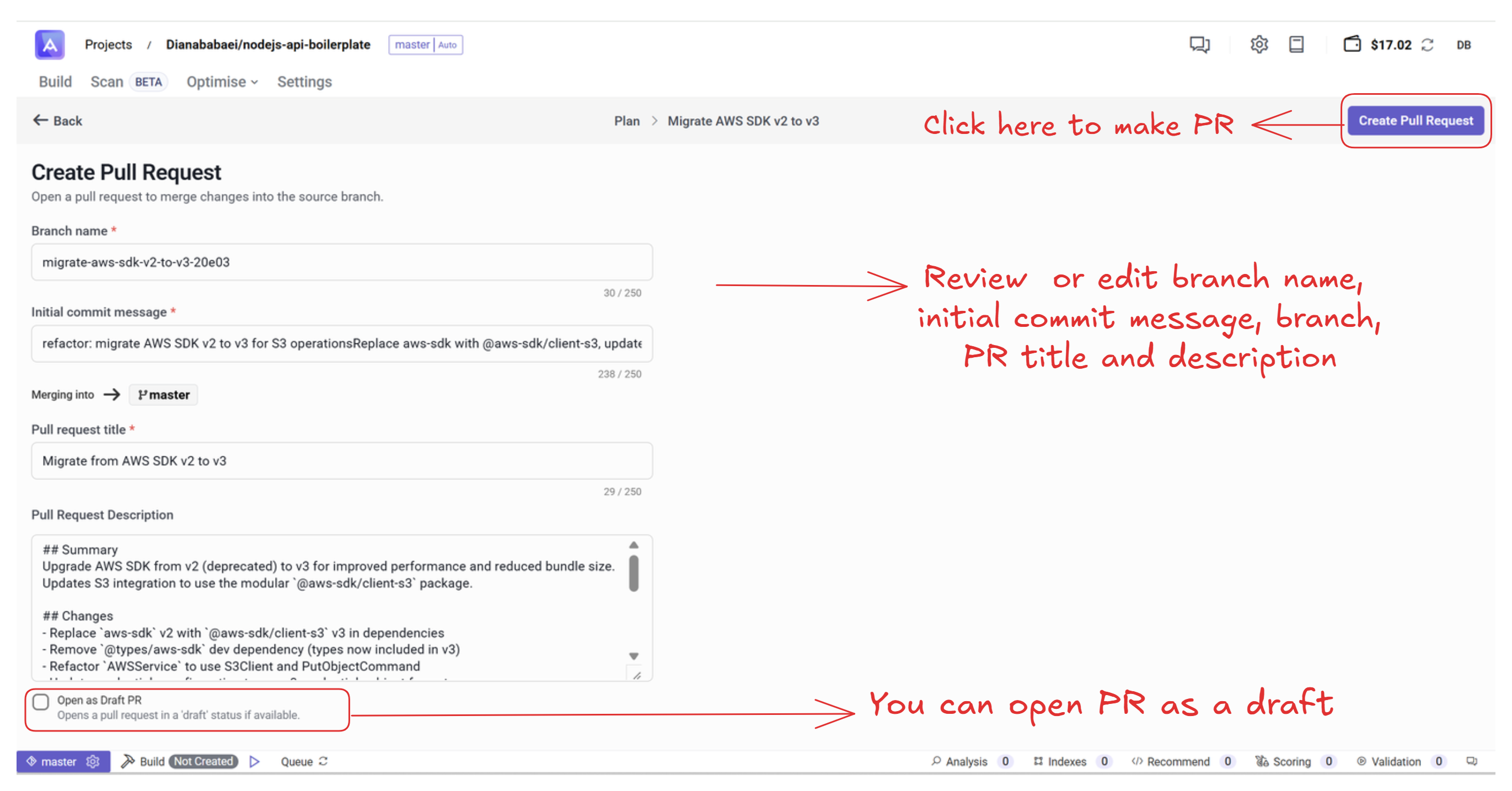Open the DB user avatar menu
This screenshot has height=791, width=1512.
tap(1464, 44)
